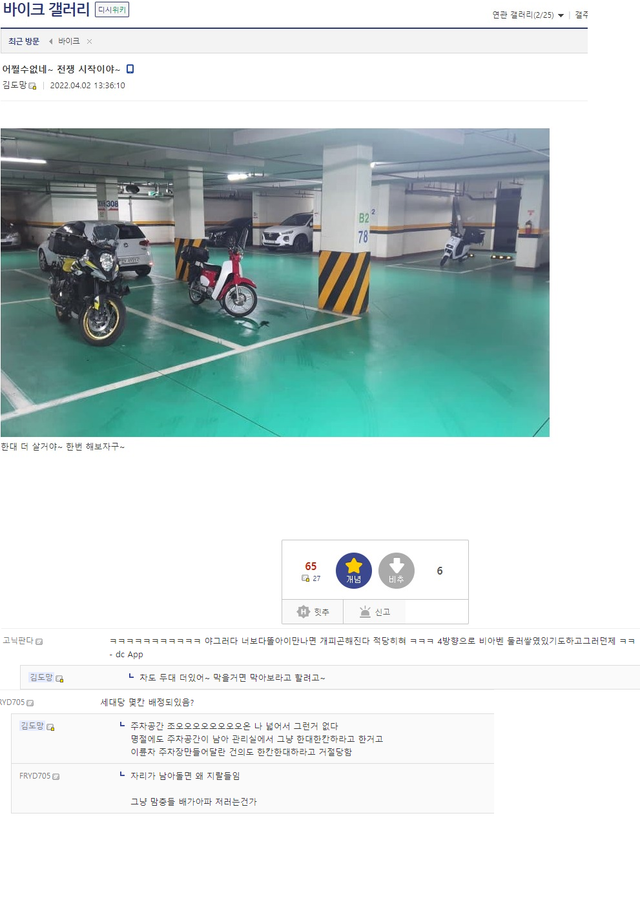The image size is (640, 905).
Task: Click the badge icon next to author 김도망
Action: [x=32, y=86]
